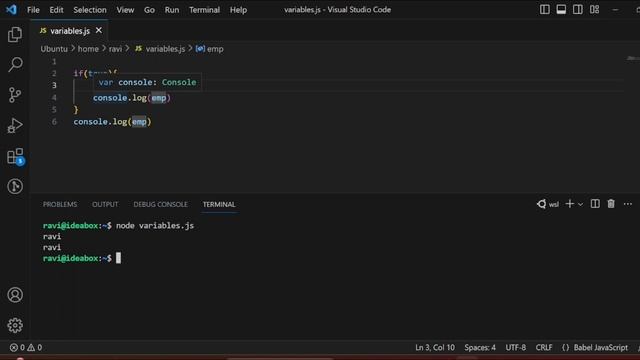Screen dimensions: 640x360
Task: Open the Selection menu
Action: (x=90, y=10)
